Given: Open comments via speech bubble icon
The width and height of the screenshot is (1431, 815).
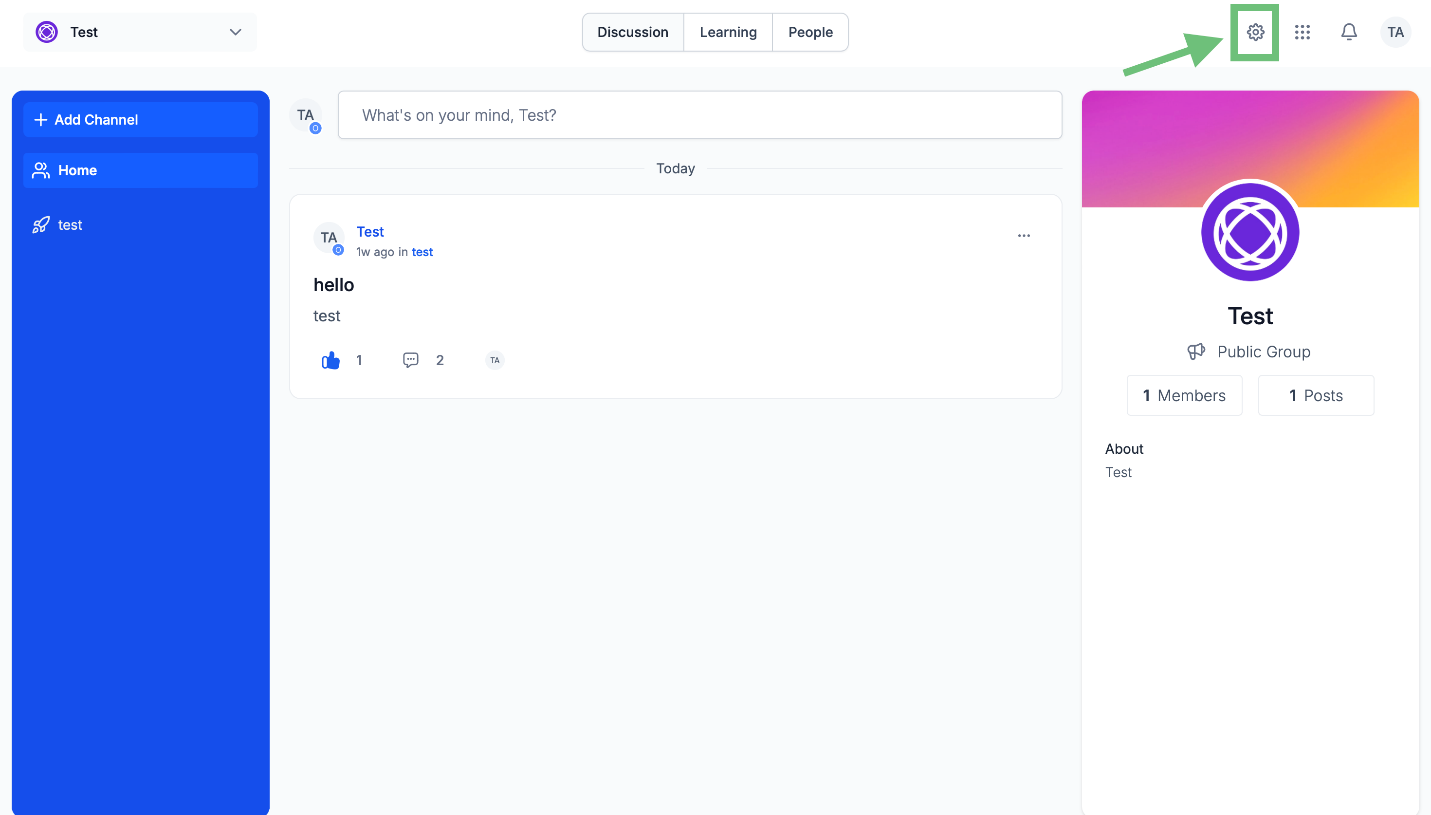Looking at the screenshot, I should [411, 360].
